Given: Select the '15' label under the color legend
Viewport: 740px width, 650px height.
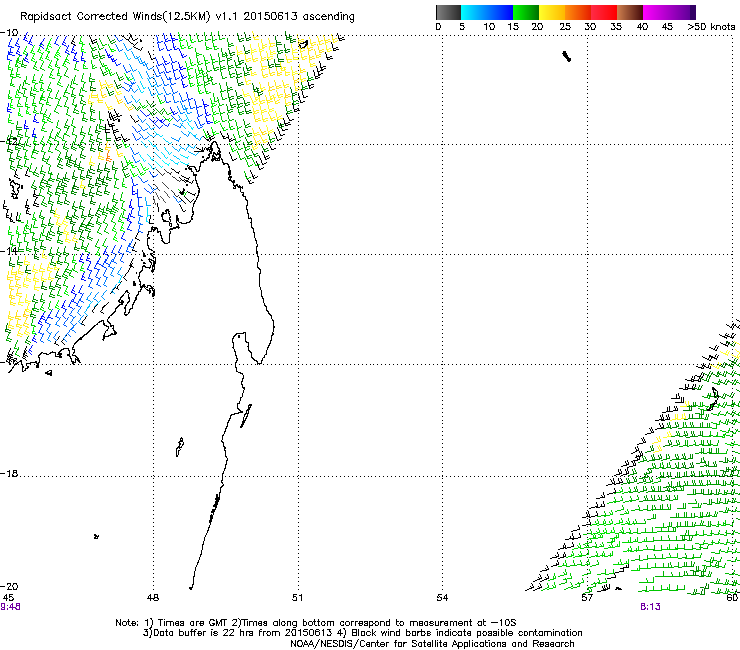Looking at the screenshot, I should (513, 27).
